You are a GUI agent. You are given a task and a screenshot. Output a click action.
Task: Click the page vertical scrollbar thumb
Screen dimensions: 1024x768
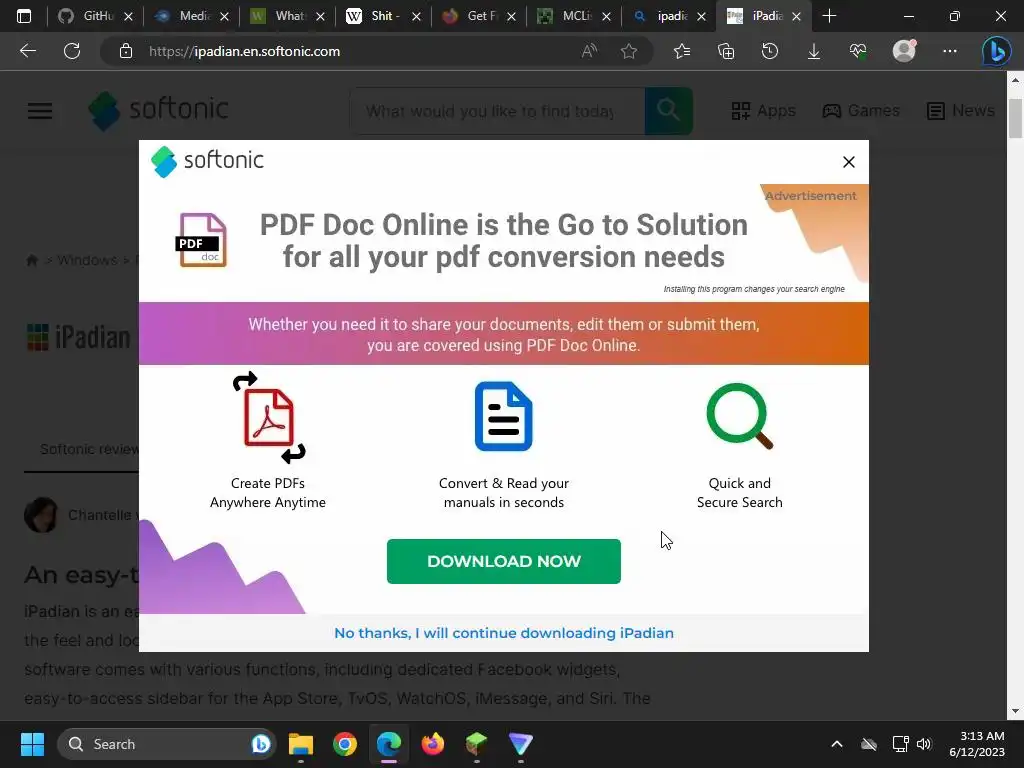point(1015,118)
